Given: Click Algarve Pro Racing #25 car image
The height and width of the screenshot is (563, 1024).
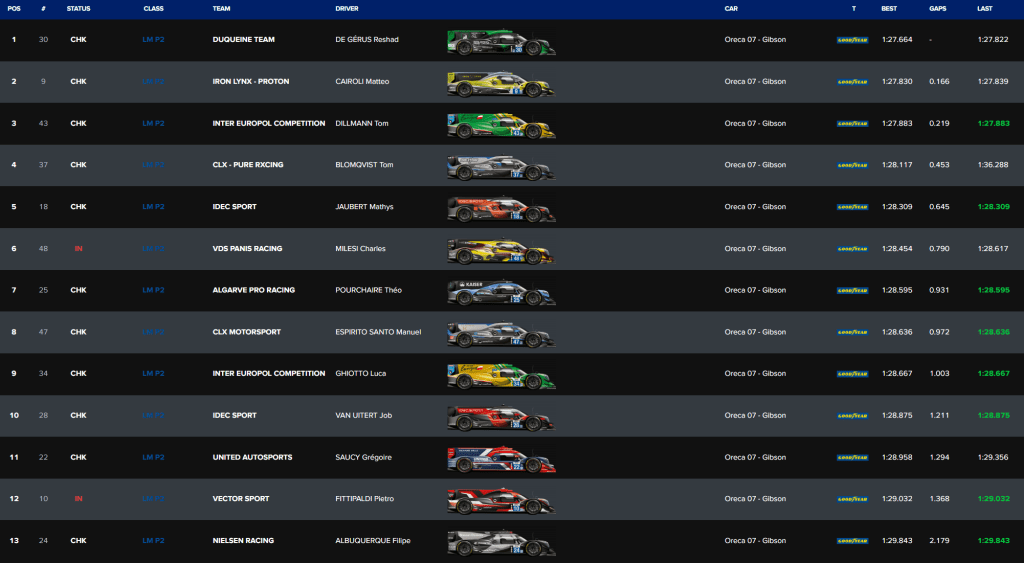Looking at the screenshot, I should tap(501, 293).
